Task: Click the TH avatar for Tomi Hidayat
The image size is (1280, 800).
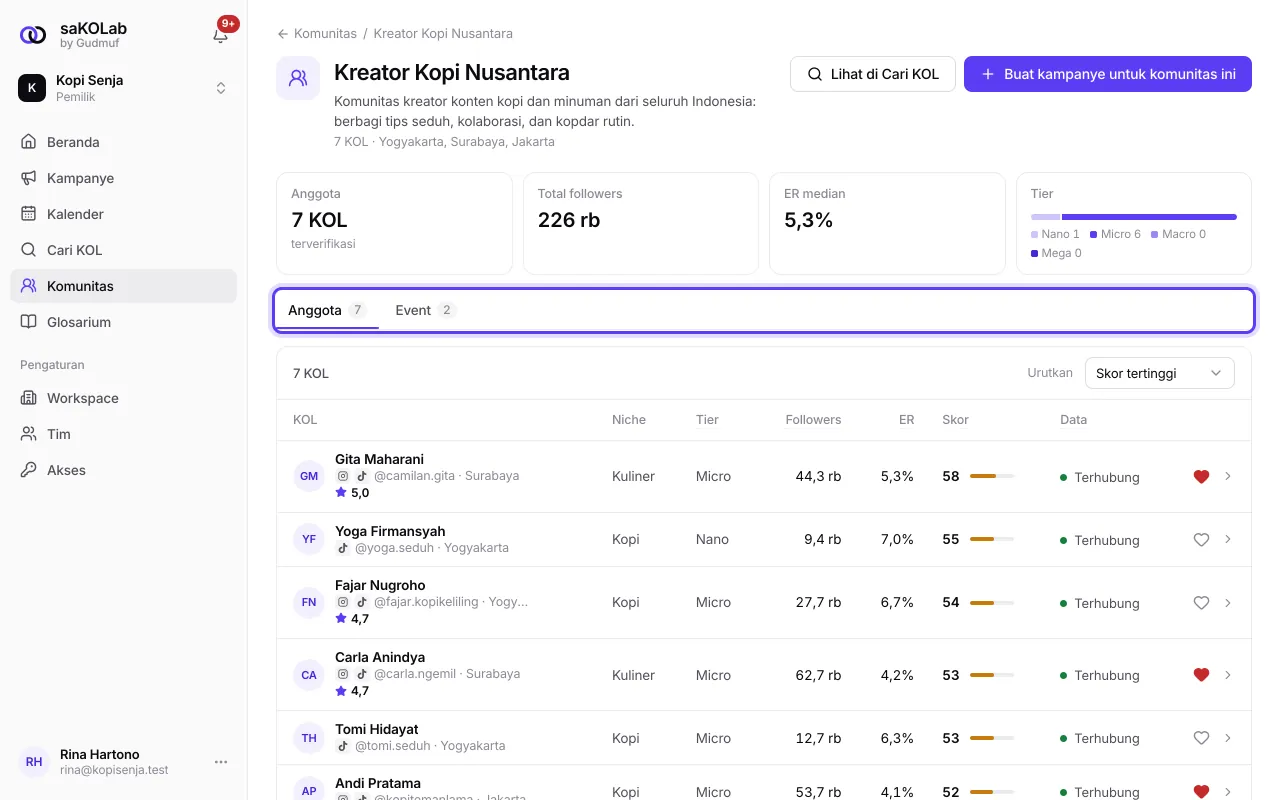Action: (x=309, y=738)
